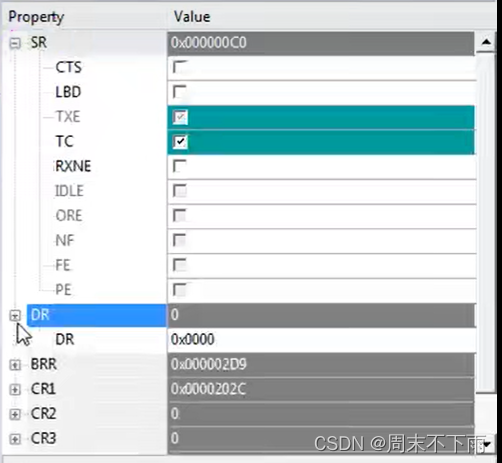Click the Value column header
Image resolution: width=502 pixels, height=463 pixels.
pos(192,17)
